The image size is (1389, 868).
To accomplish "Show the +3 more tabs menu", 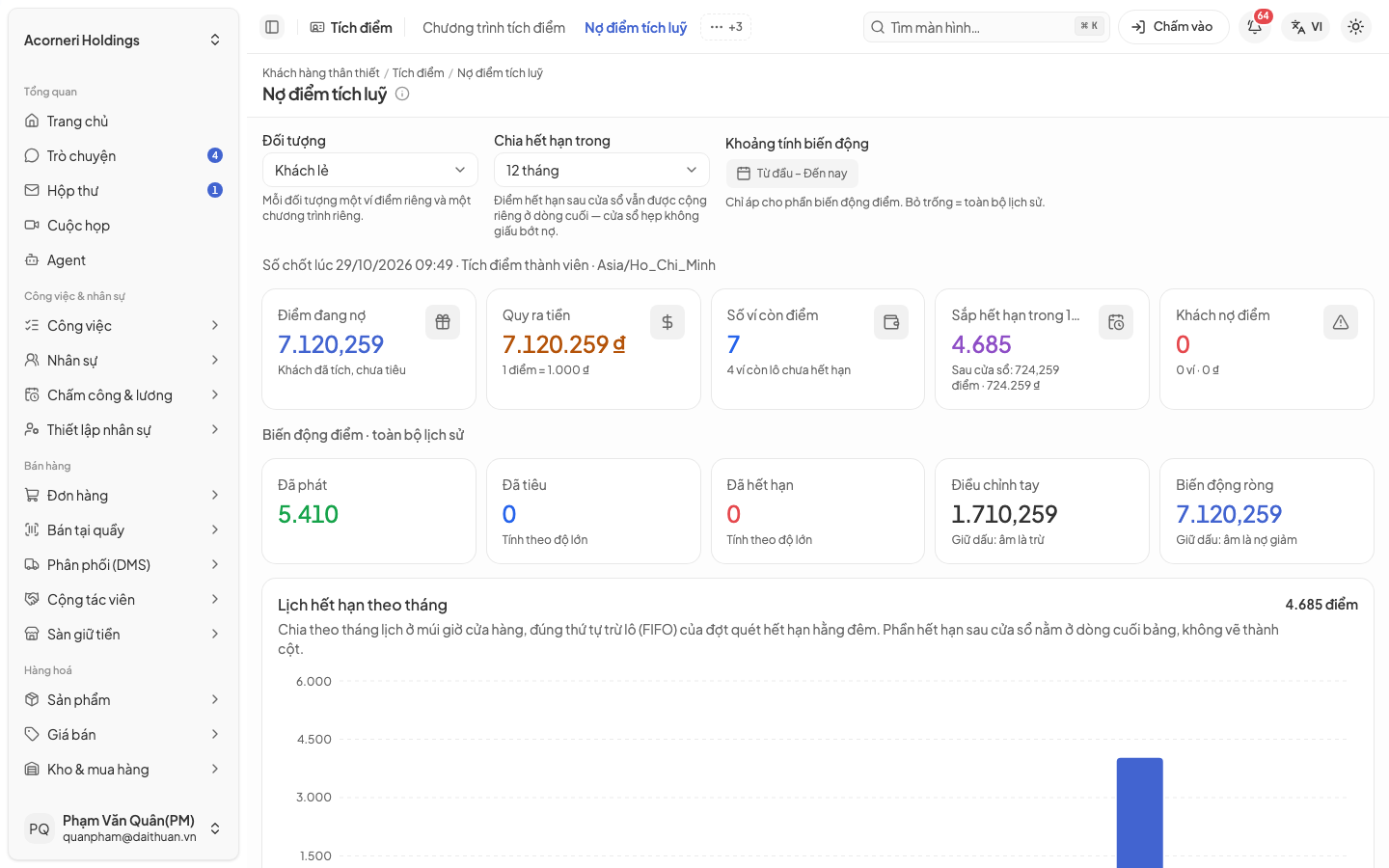I will tap(726, 27).
